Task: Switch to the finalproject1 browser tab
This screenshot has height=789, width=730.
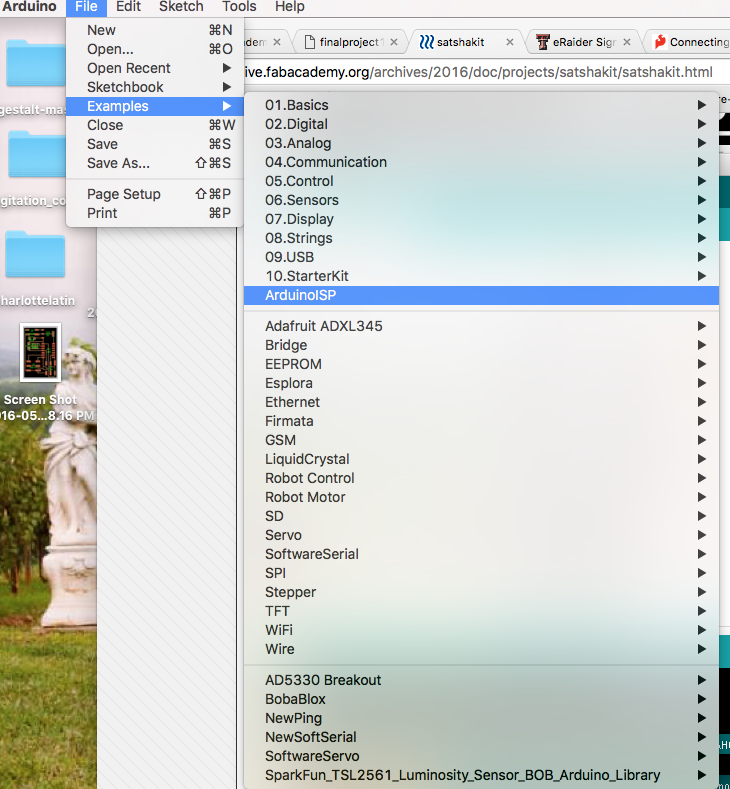Action: [350, 42]
